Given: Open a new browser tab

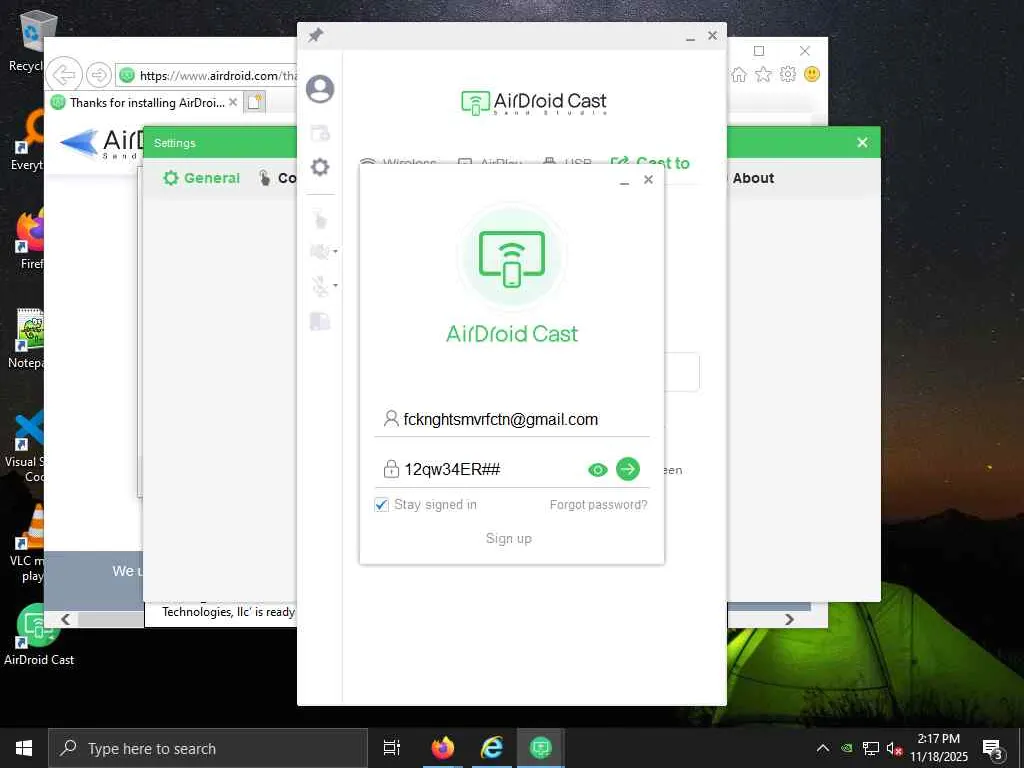Looking at the screenshot, I should pyautogui.click(x=255, y=102).
